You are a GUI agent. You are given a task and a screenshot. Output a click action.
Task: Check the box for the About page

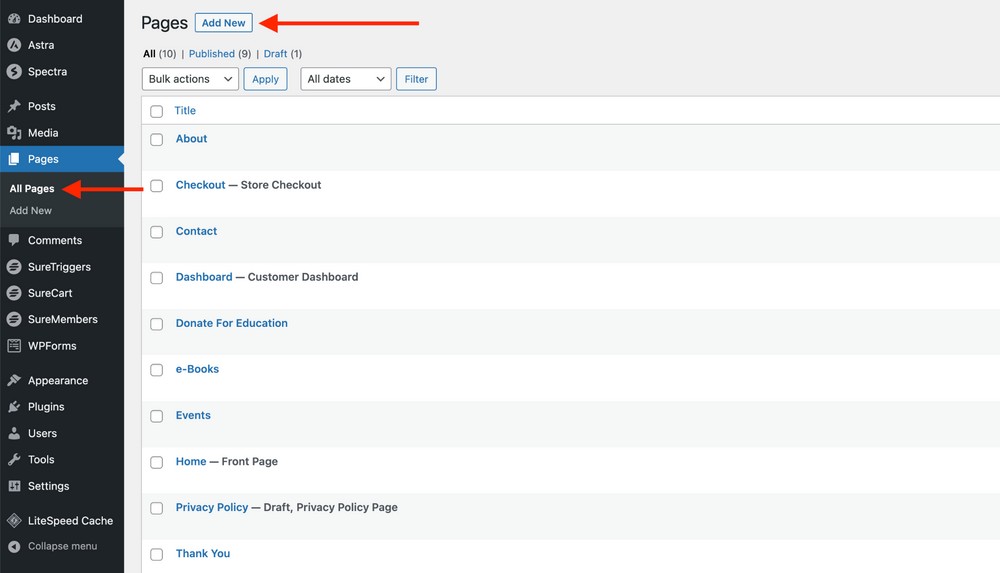(x=157, y=140)
